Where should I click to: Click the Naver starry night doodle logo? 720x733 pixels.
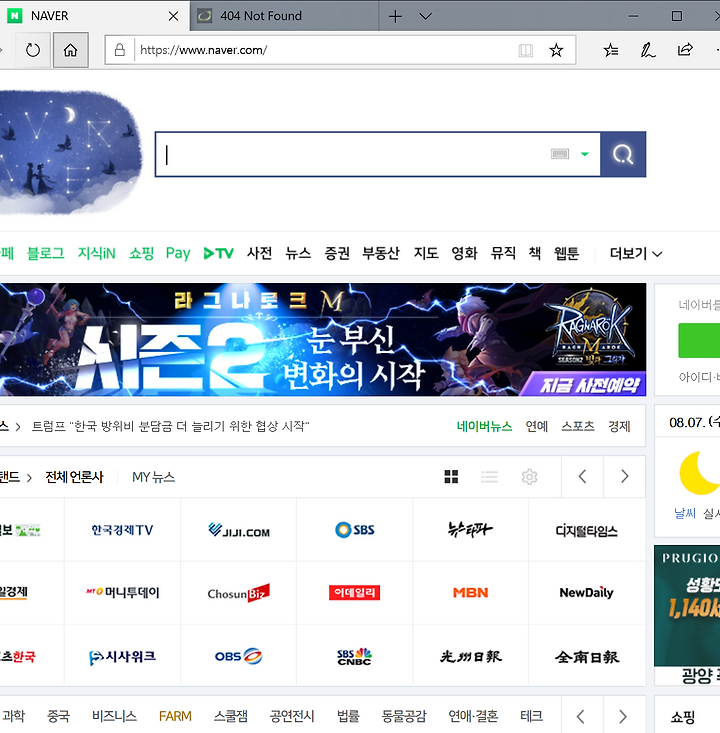(70, 152)
